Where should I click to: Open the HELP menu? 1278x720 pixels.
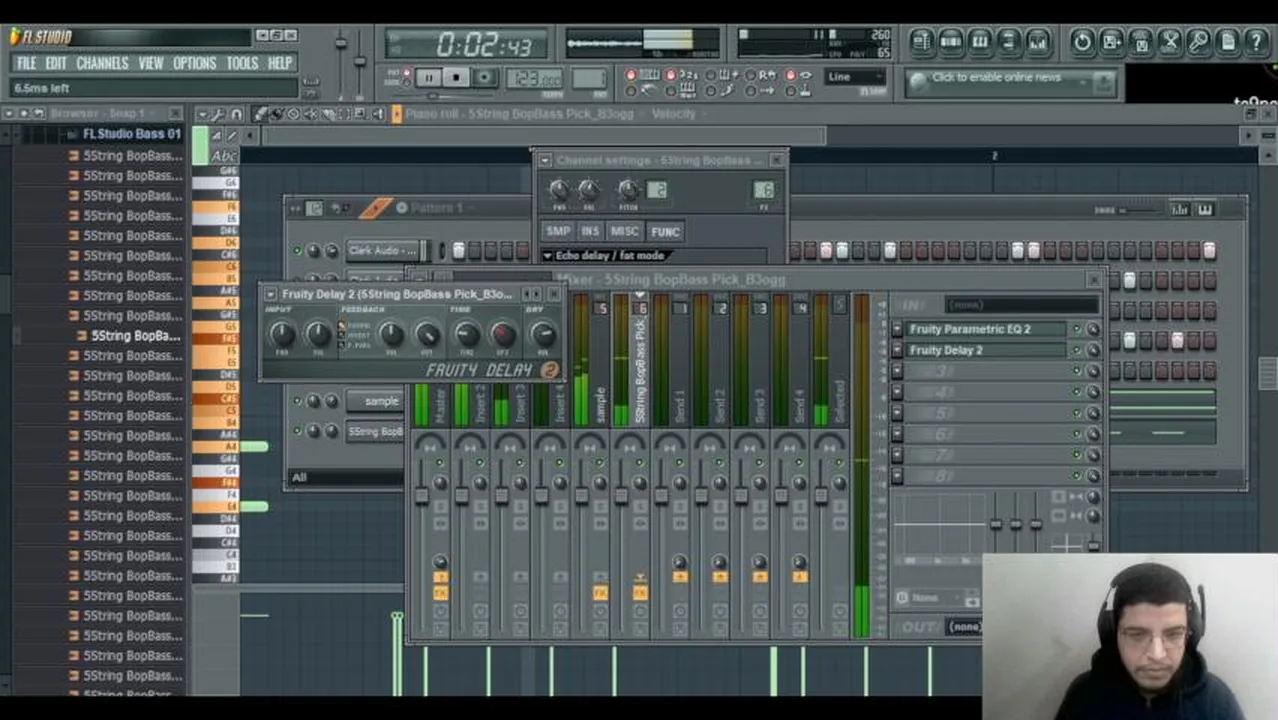(x=280, y=63)
